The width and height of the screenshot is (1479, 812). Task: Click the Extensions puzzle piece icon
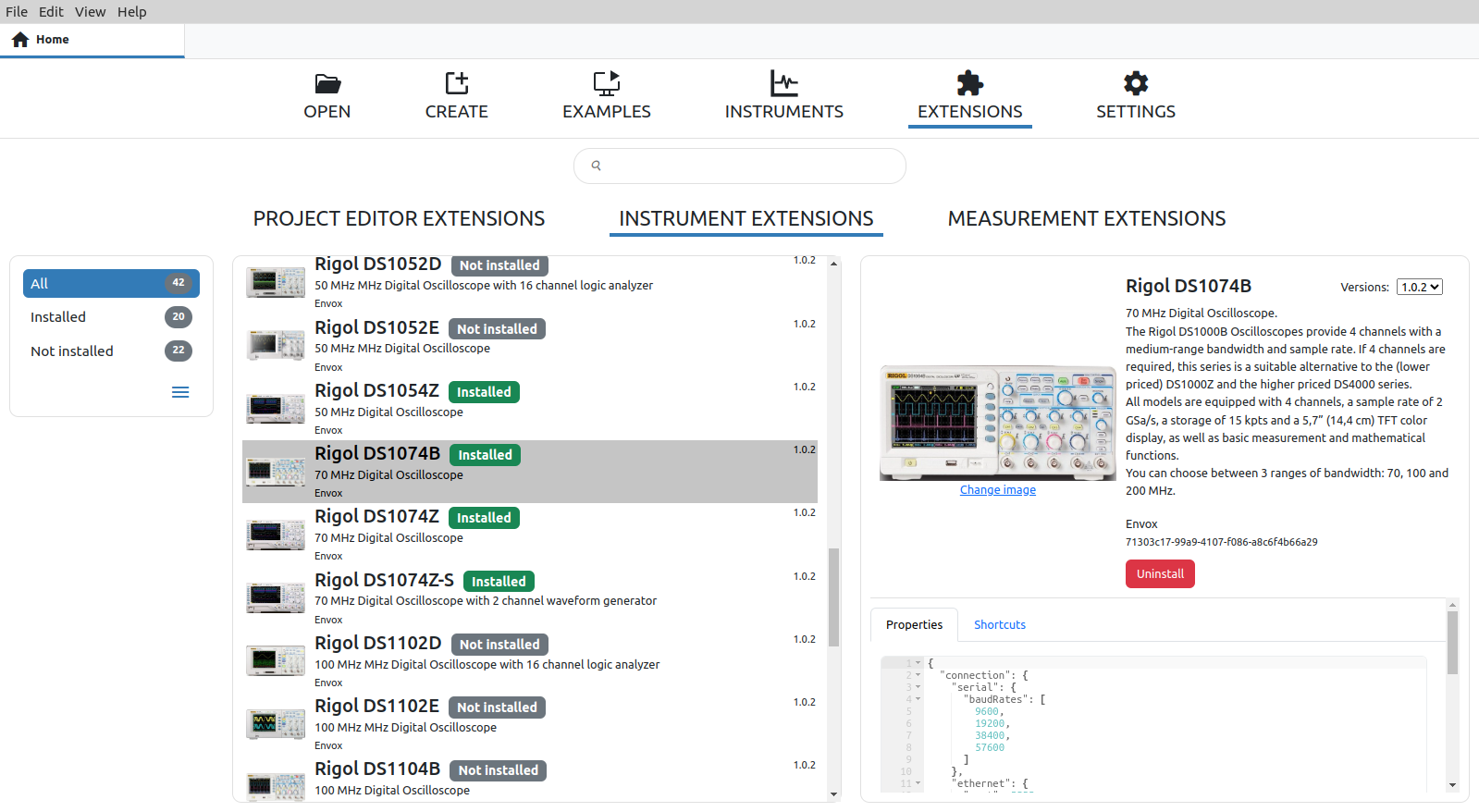(x=969, y=84)
